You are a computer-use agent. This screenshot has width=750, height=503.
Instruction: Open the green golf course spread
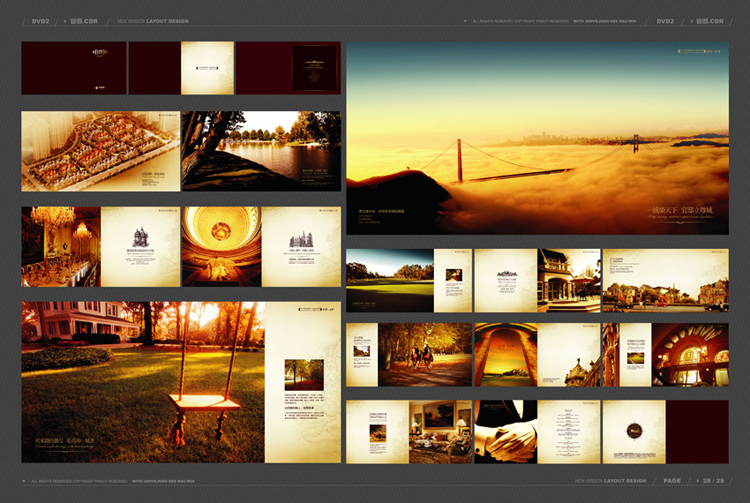pyautogui.click(x=409, y=281)
